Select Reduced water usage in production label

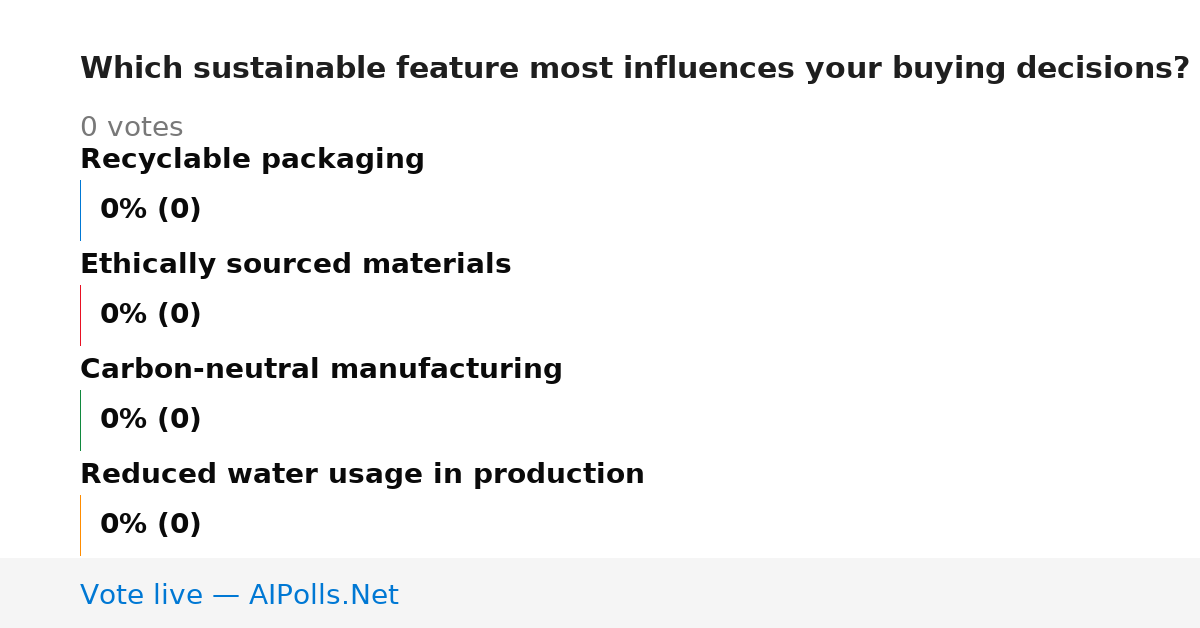pyautogui.click(x=362, y=475)
